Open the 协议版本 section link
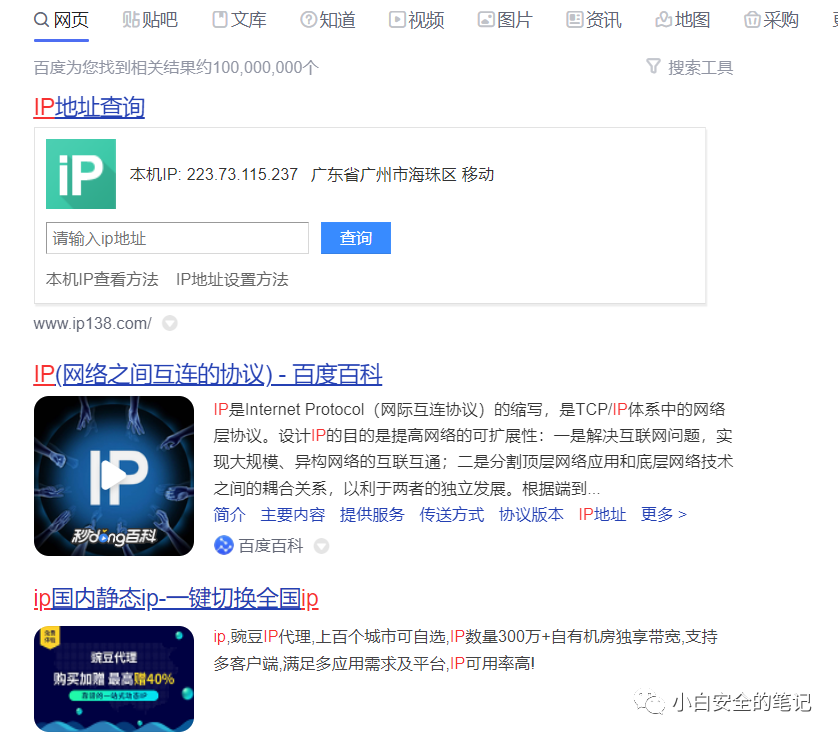Screen dimensions: 838x738 click(x=531, y=515)
